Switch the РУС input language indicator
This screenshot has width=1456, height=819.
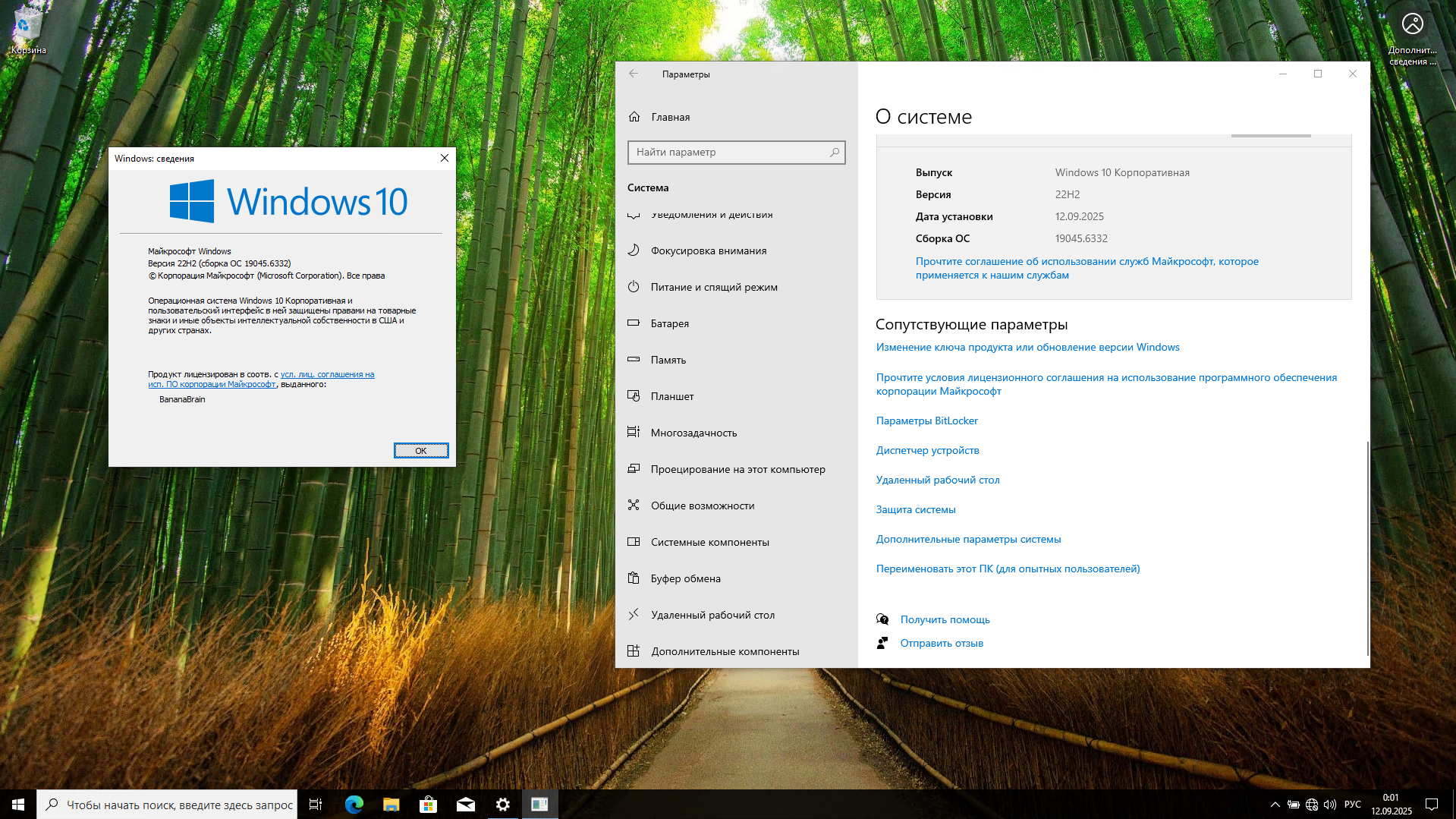[x=1352, y=805]
